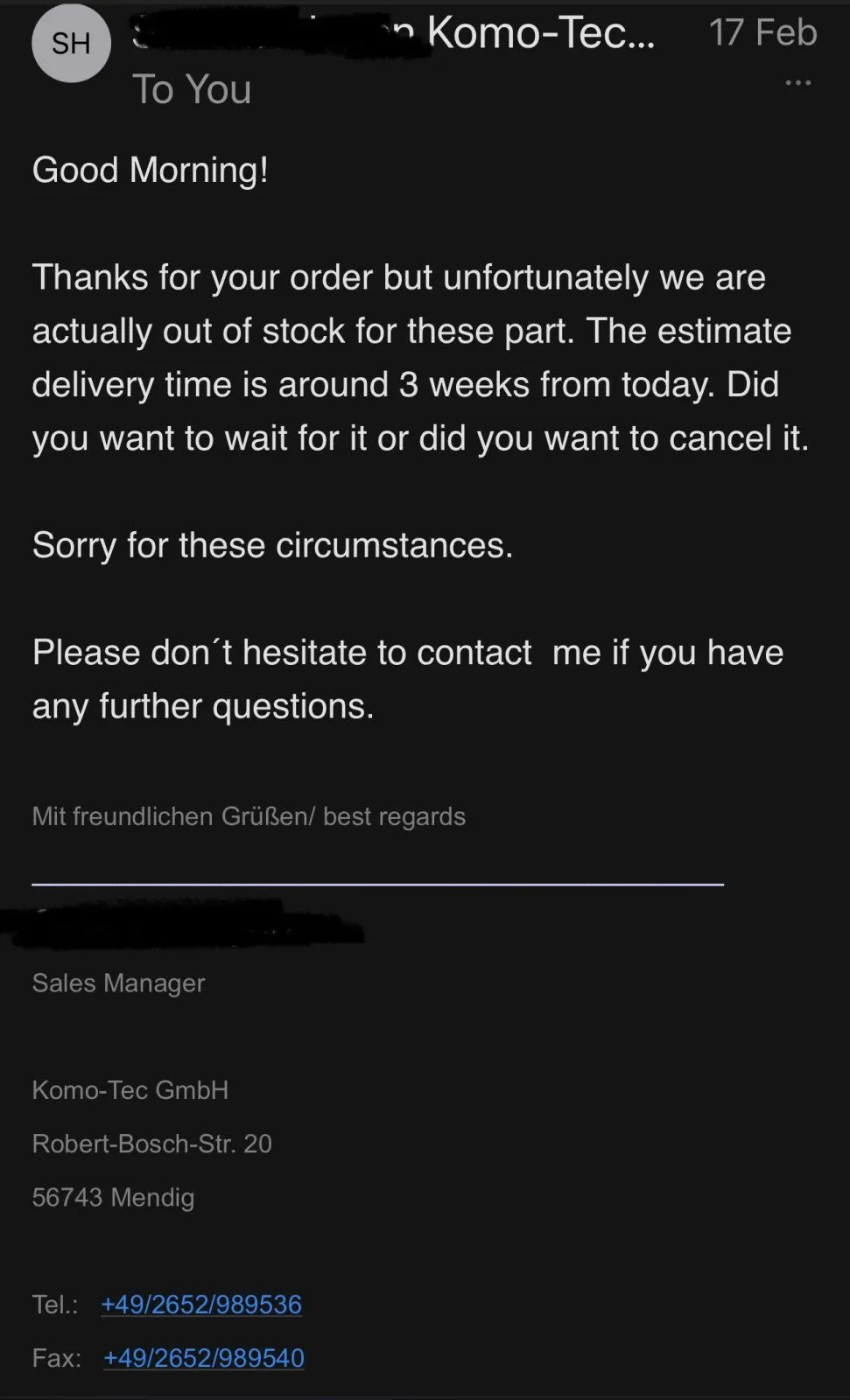Click the "Fax:" label
The image size is (850, 1400).
(x=56, y=1358)
